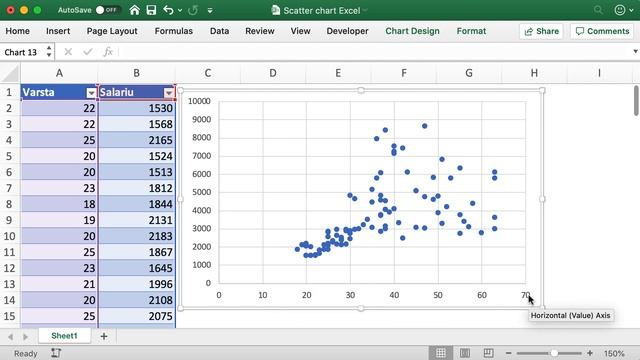
Task: Click the macro recording status bar icon
Action: tap(56, 353)
